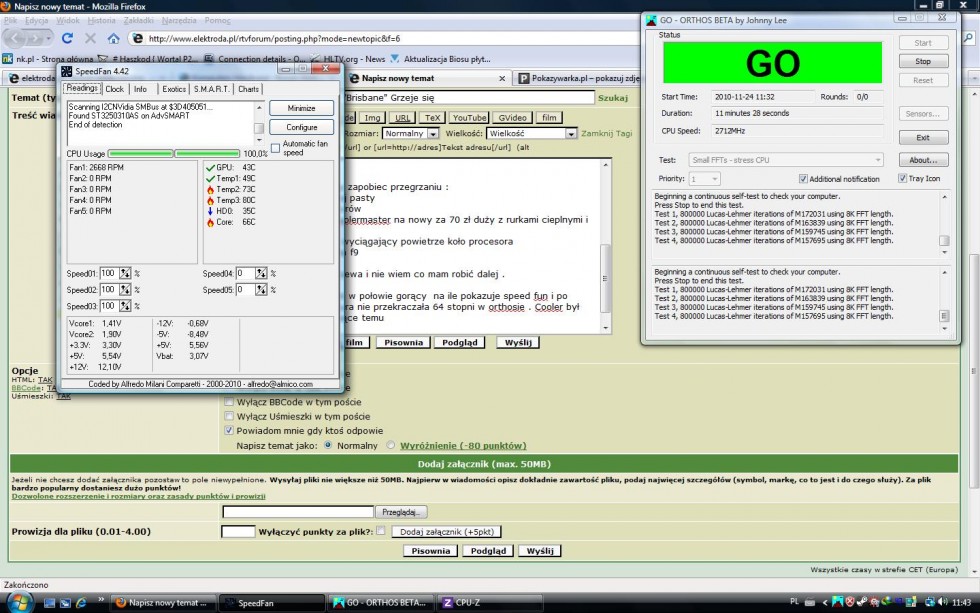Switch to SpeedFan taskbar button
The image size is (980, 613).
pos(272,602)
